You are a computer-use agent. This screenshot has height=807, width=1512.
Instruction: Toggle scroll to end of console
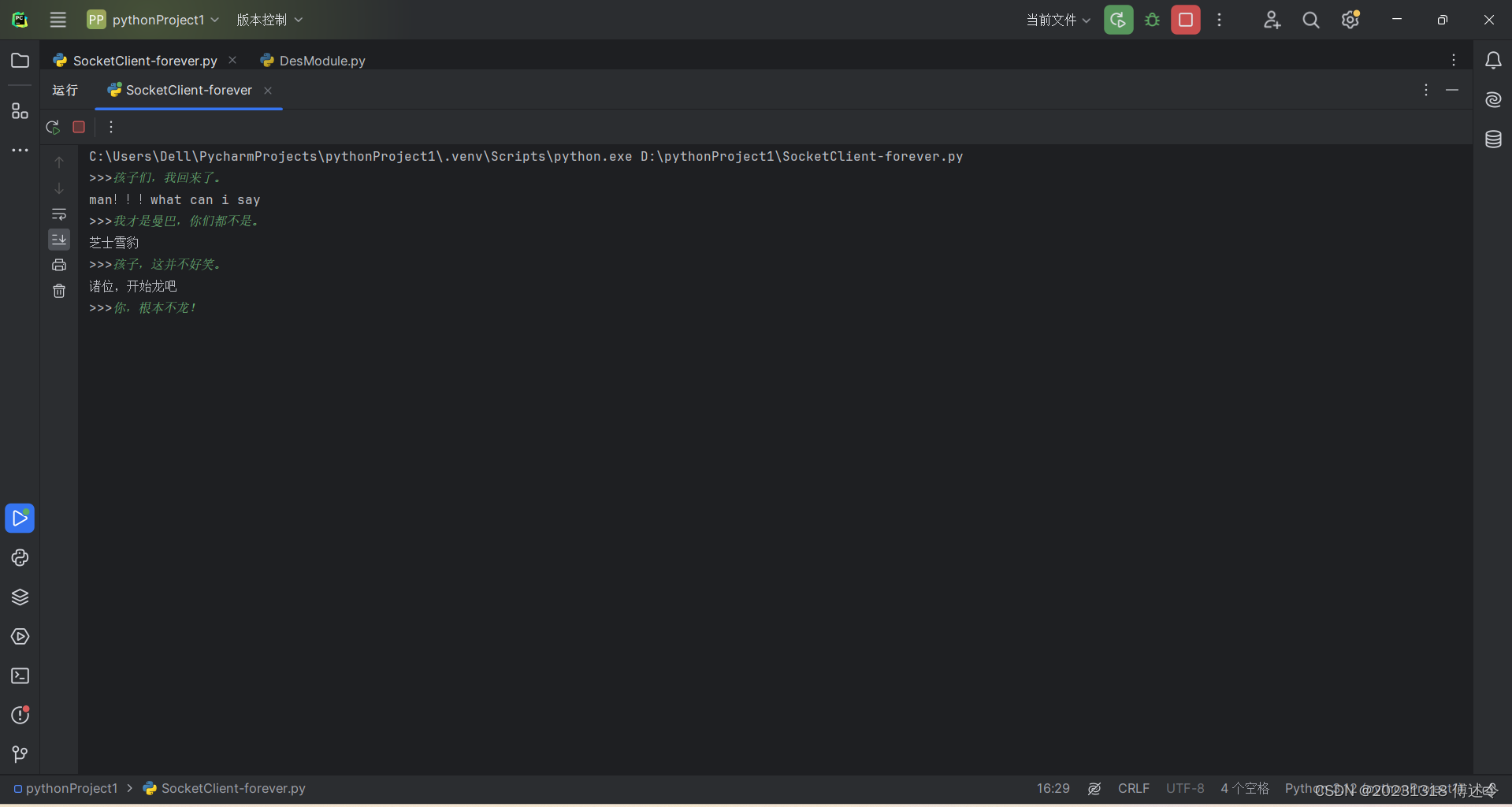click(x=59, y=240)
